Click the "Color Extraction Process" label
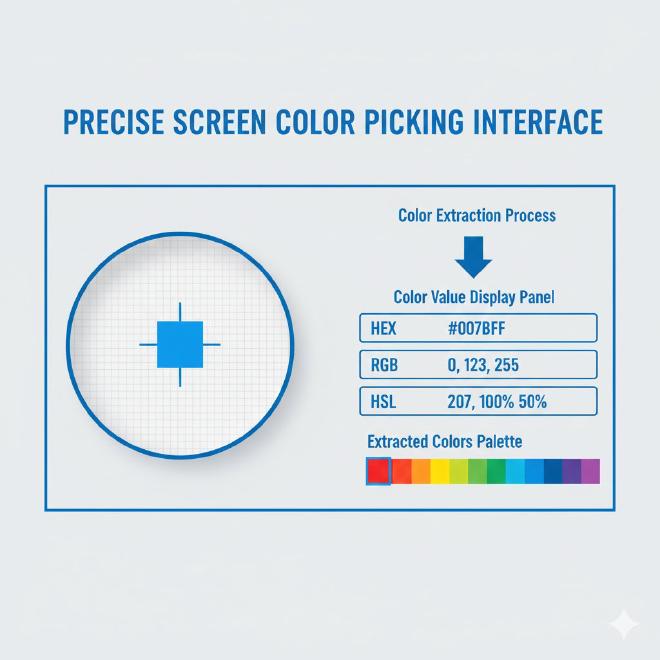 [x=476, y=215]
